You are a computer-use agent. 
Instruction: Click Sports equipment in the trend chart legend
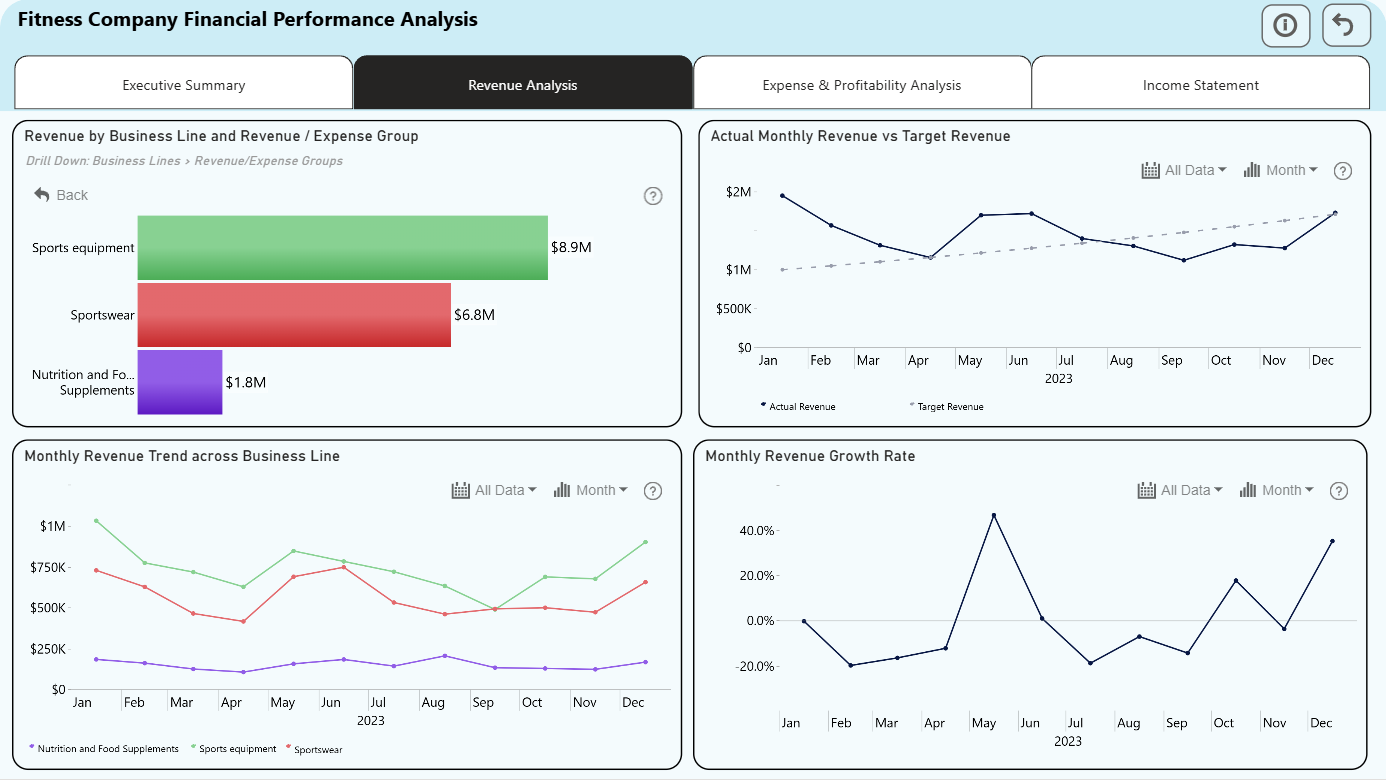click(x=233, y=748)
